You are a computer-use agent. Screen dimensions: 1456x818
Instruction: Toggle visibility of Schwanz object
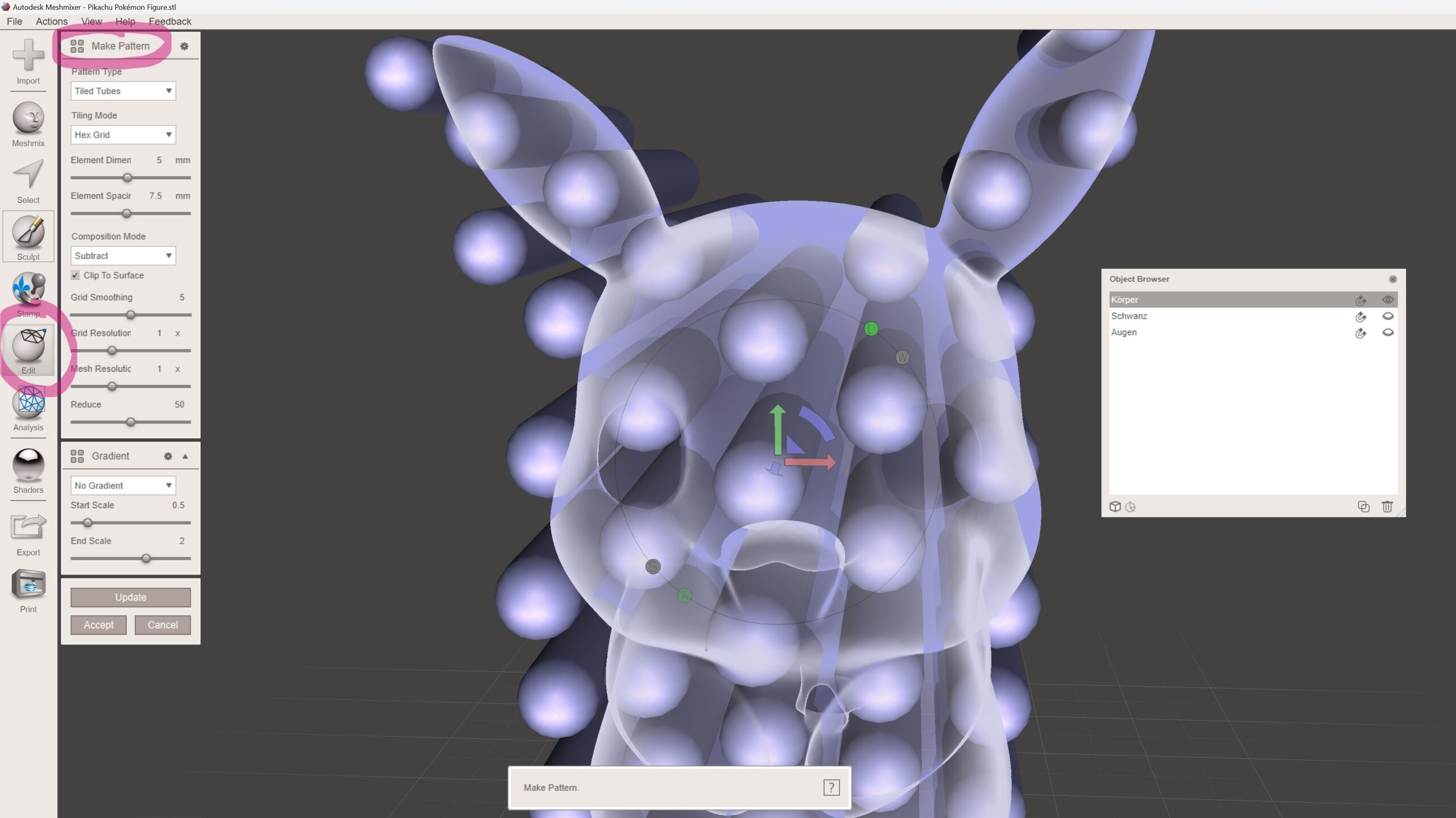click(1387, 316)
